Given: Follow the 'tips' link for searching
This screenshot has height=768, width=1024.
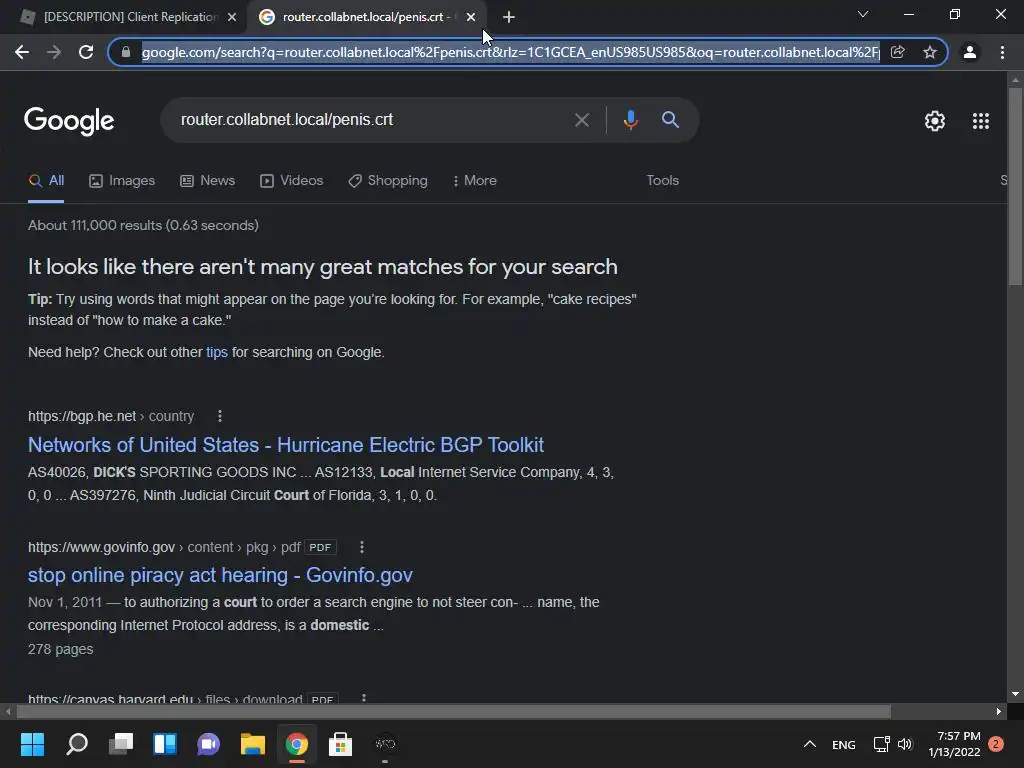Looking at the screenshot, I should coord(217,352).
